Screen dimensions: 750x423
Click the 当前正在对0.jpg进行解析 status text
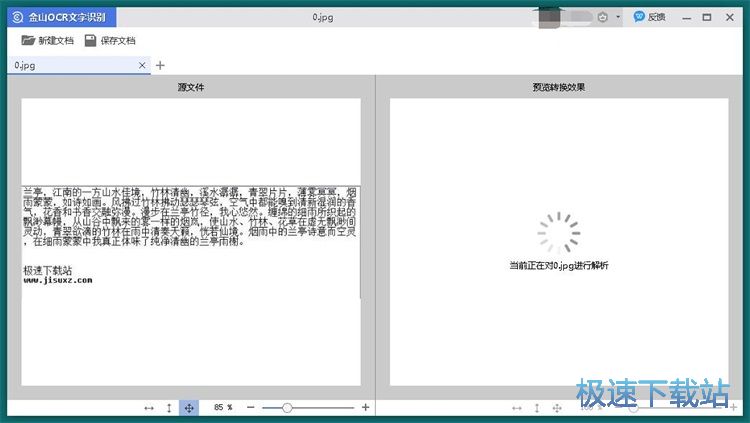point(559,266)
